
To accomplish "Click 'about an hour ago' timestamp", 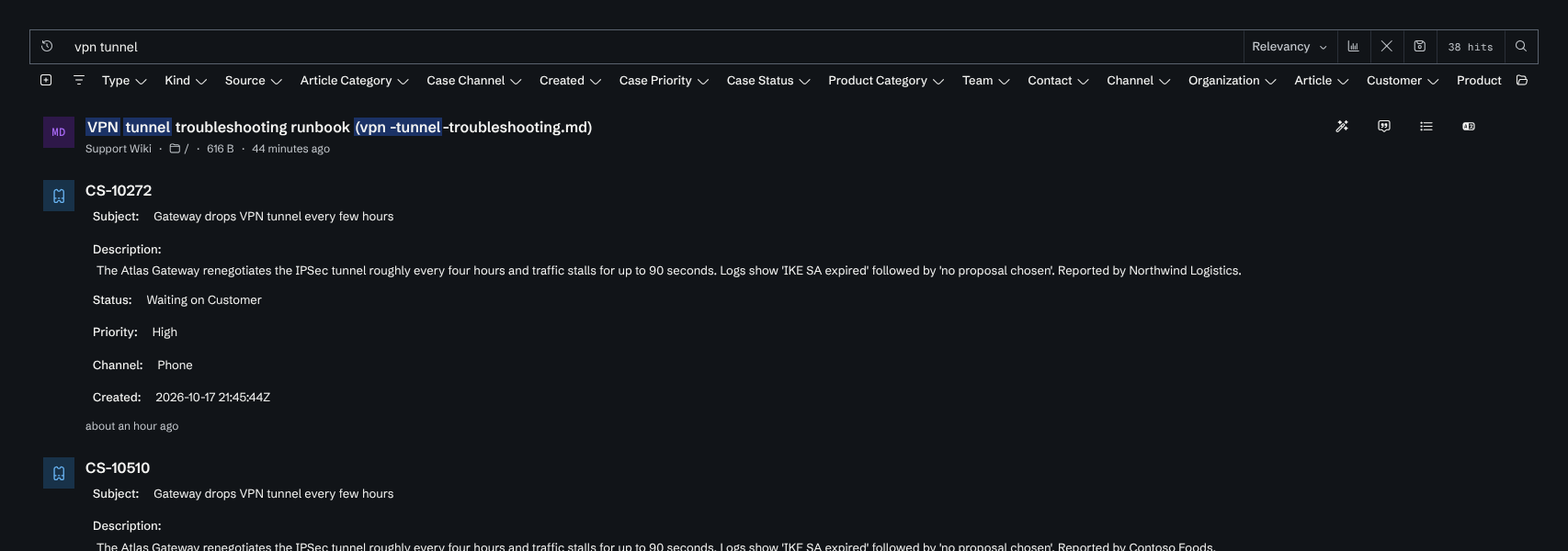I will [132, 426].
